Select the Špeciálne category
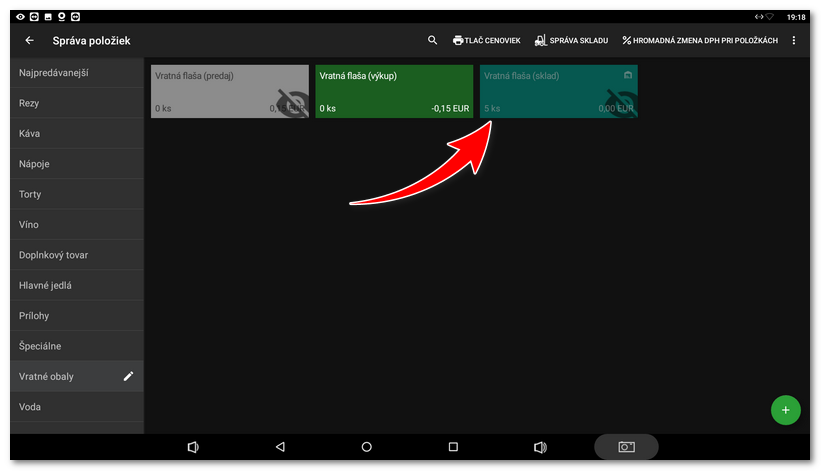Image resolution: width=821 pixels, height=471 pixels. point(77,346)
